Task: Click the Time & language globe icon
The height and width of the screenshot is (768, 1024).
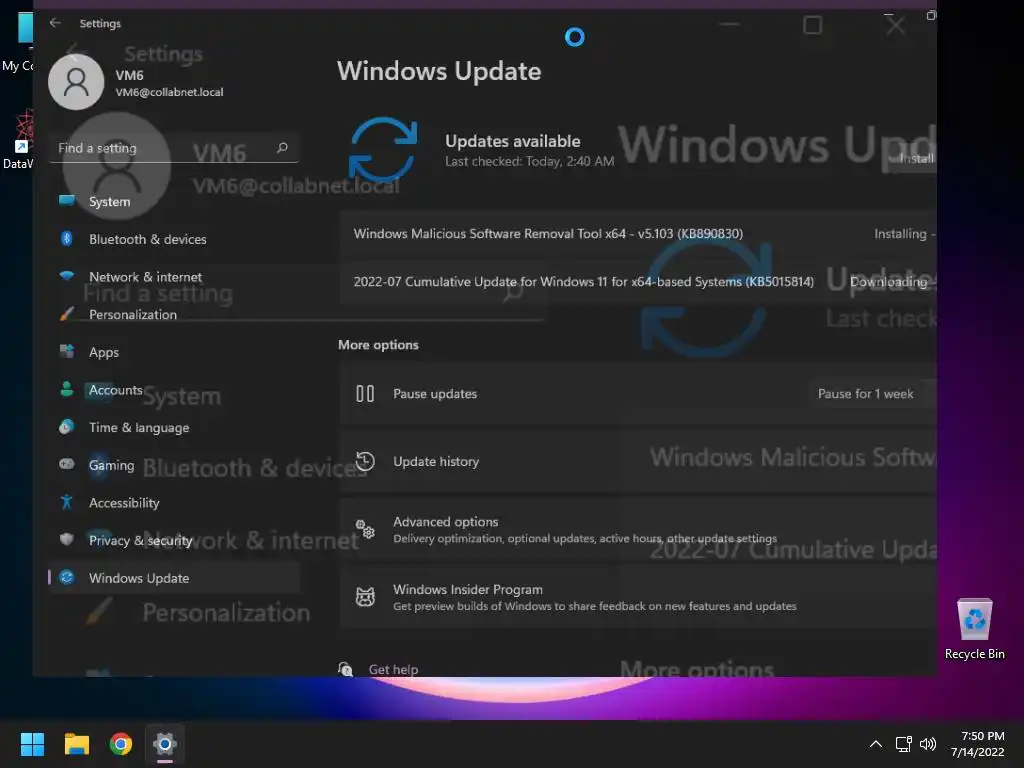Action: pyautogui.click(x=67, y=427)
